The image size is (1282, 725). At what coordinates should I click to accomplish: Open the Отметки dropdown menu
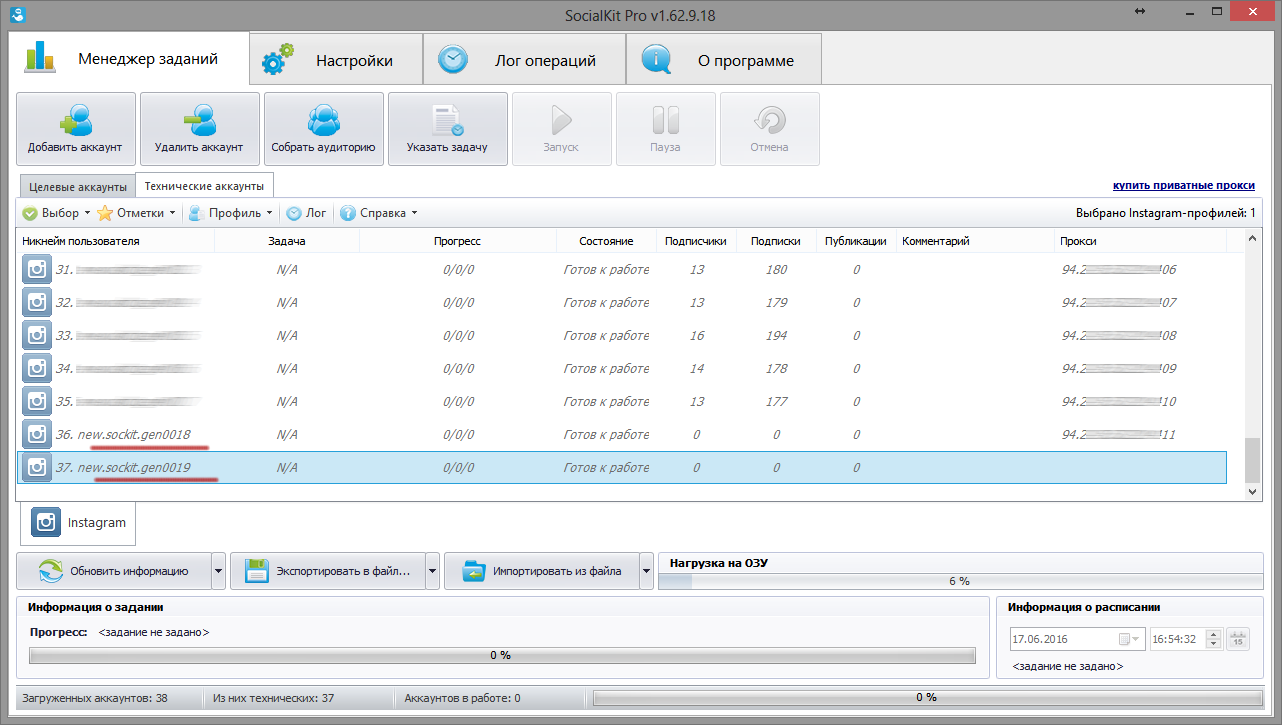[x=136, y=213]
